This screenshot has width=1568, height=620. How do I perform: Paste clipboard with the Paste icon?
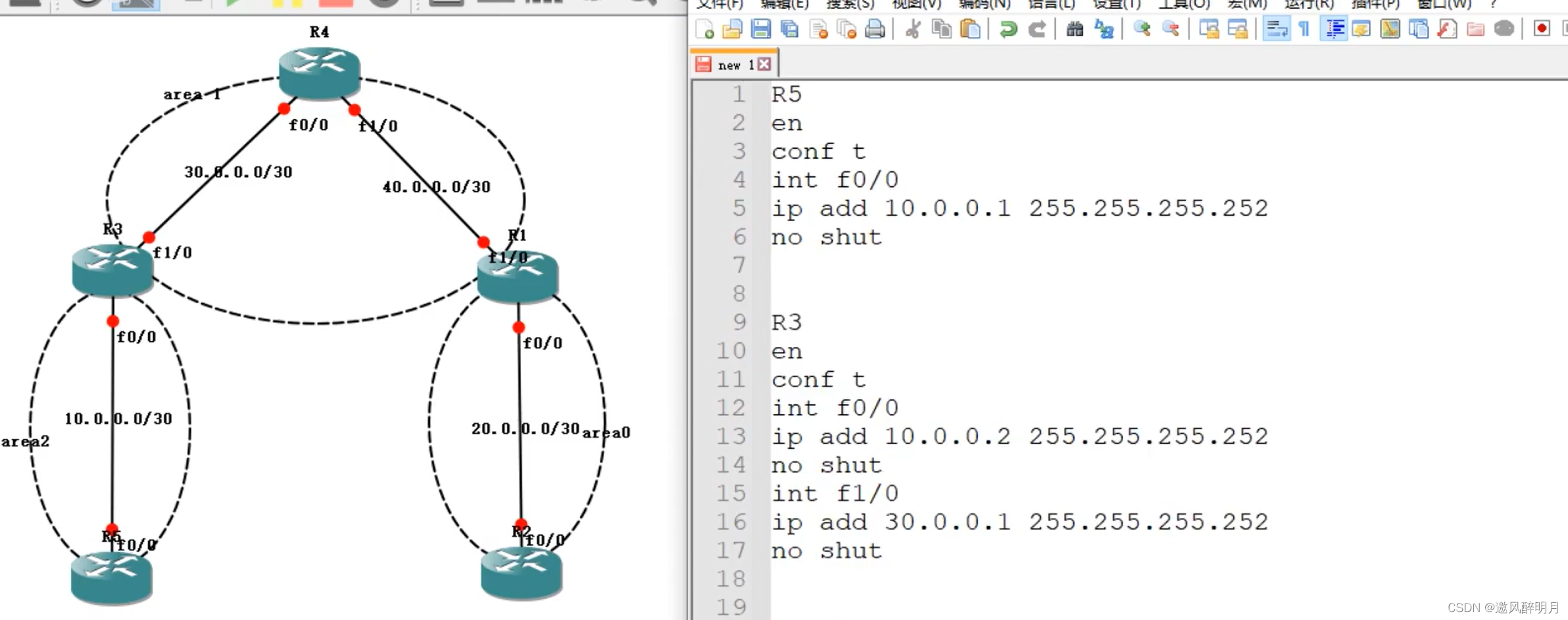(x=971, y=29)
